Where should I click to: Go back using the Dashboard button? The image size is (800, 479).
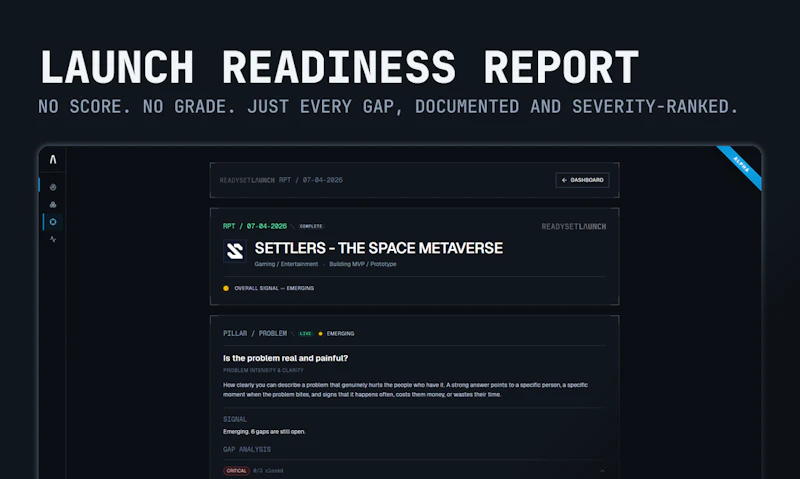582,180
